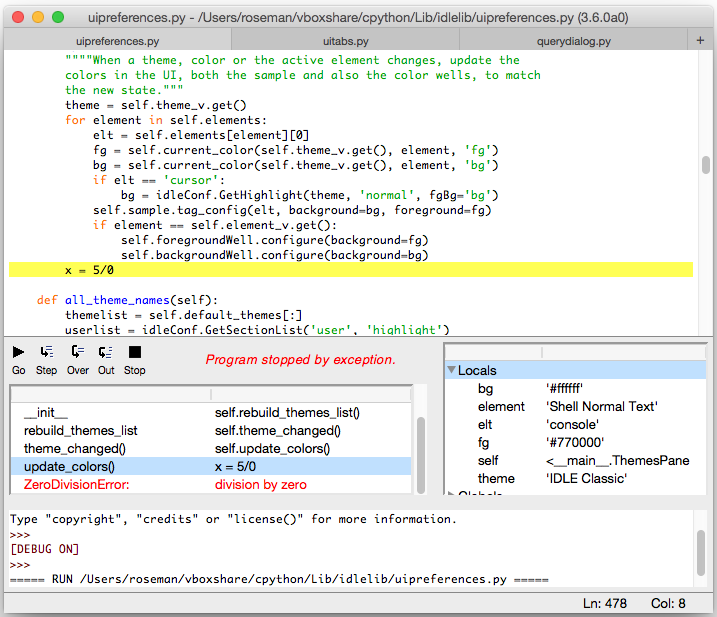Expand the Globals section
The height and width of the screenshot is (617, 717).
pyautogui.click(x=451, y=493)
